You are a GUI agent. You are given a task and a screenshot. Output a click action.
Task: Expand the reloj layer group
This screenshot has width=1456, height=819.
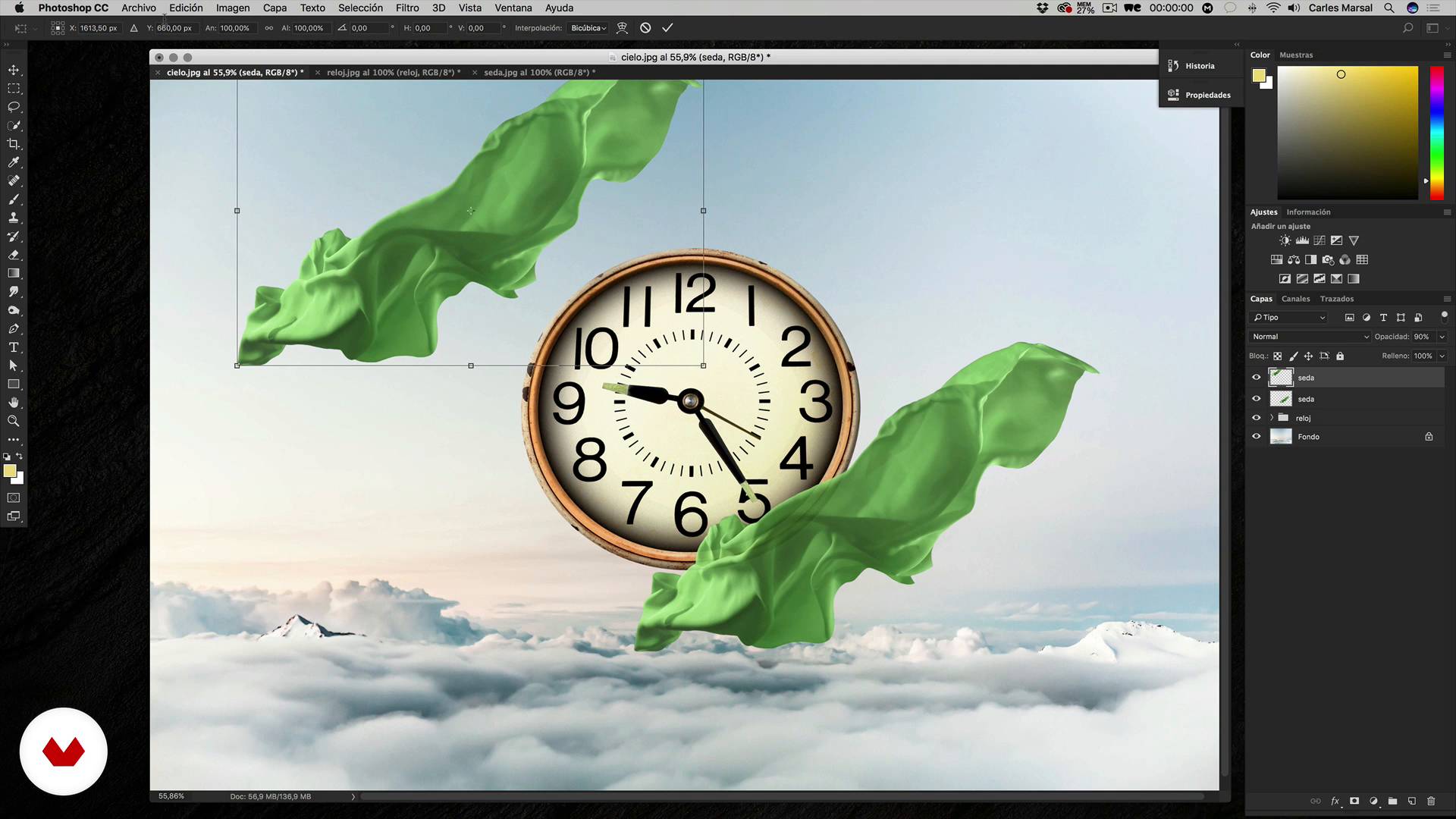[x=1269, y=417]
